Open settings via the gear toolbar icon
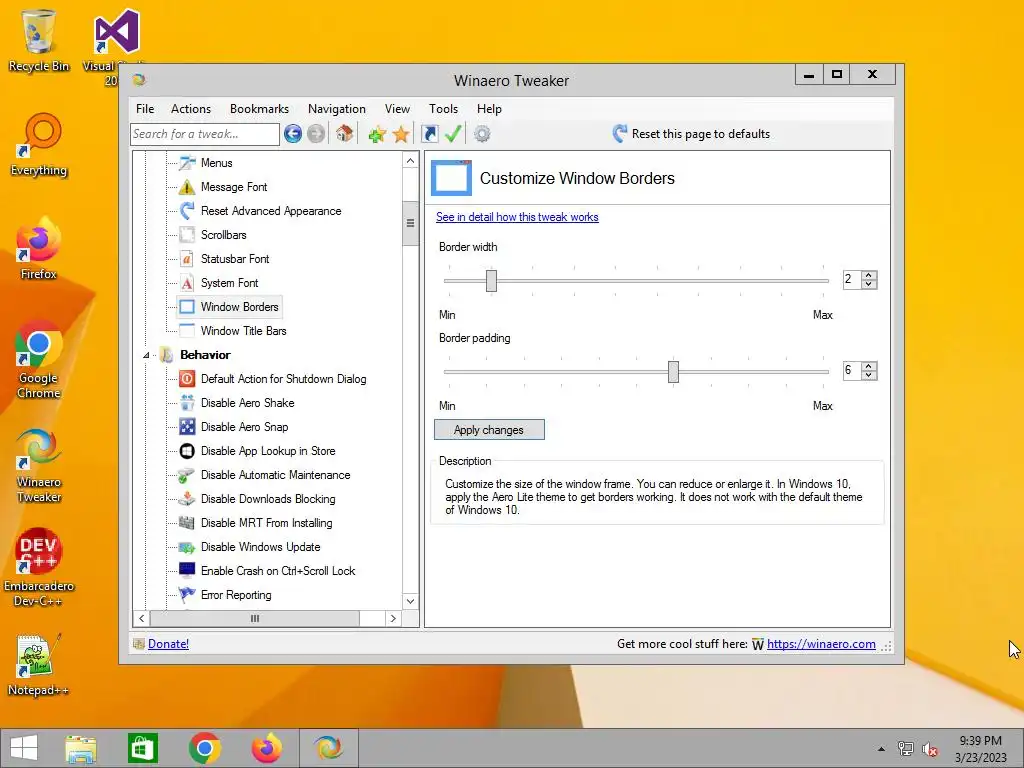This screenshot has width=1024, height=768. click(482, 134)
